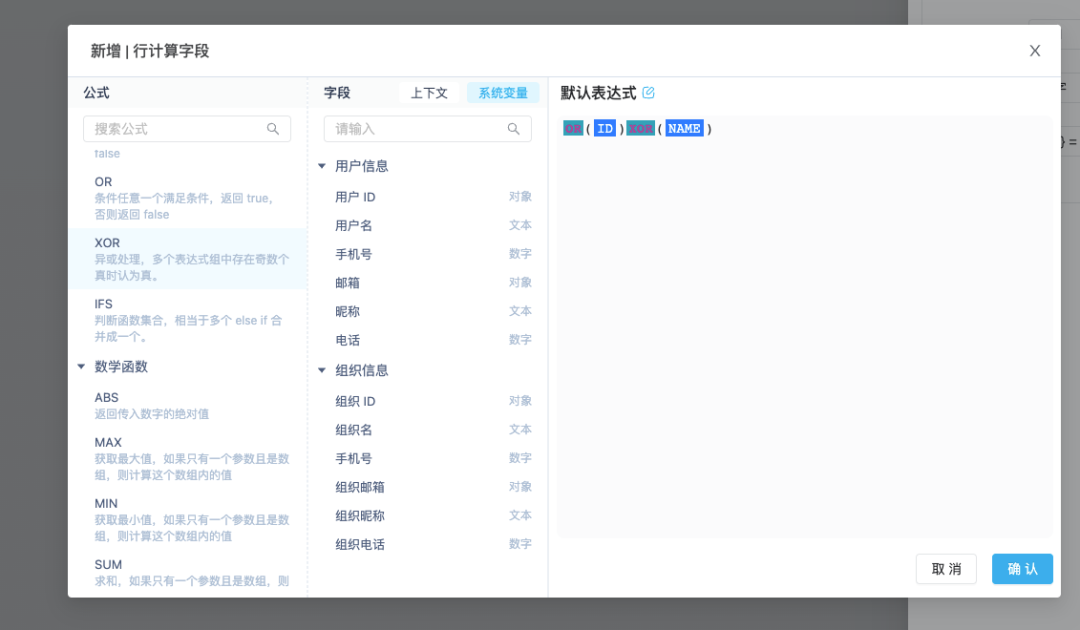Switch to the 上下文 tab
Image resolution: width=1080 pixels, height=630 pixels.
(x=429, y=93)
